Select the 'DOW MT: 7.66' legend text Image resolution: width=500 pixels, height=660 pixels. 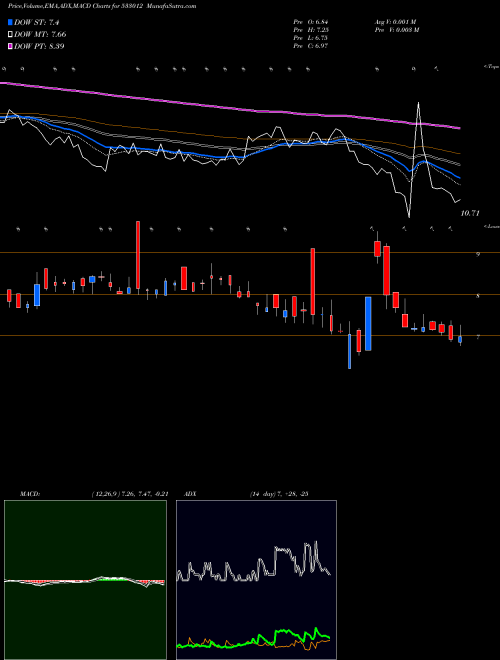pos(40,35)
